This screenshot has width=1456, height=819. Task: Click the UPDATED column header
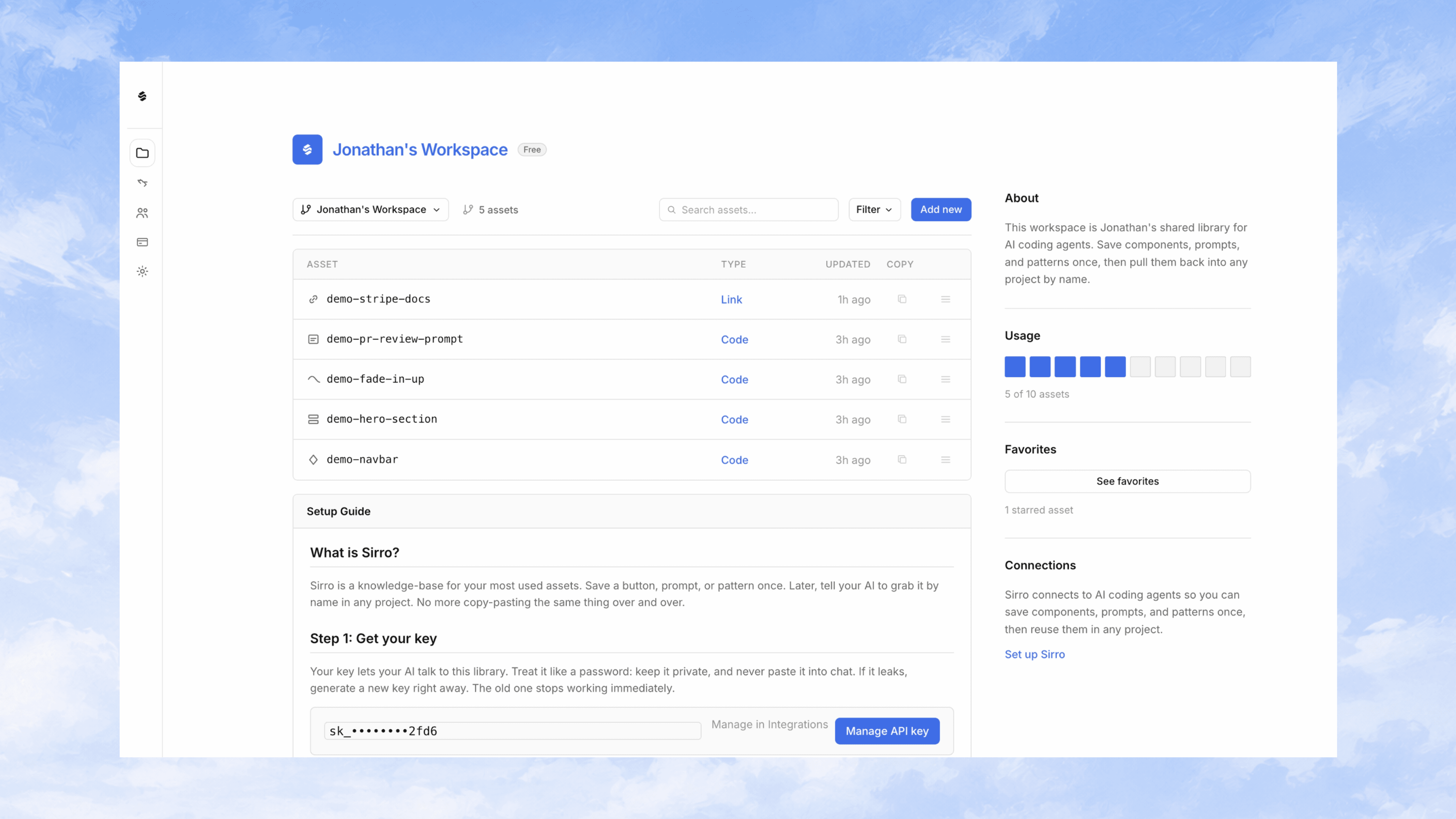click(x=848, y=264)
